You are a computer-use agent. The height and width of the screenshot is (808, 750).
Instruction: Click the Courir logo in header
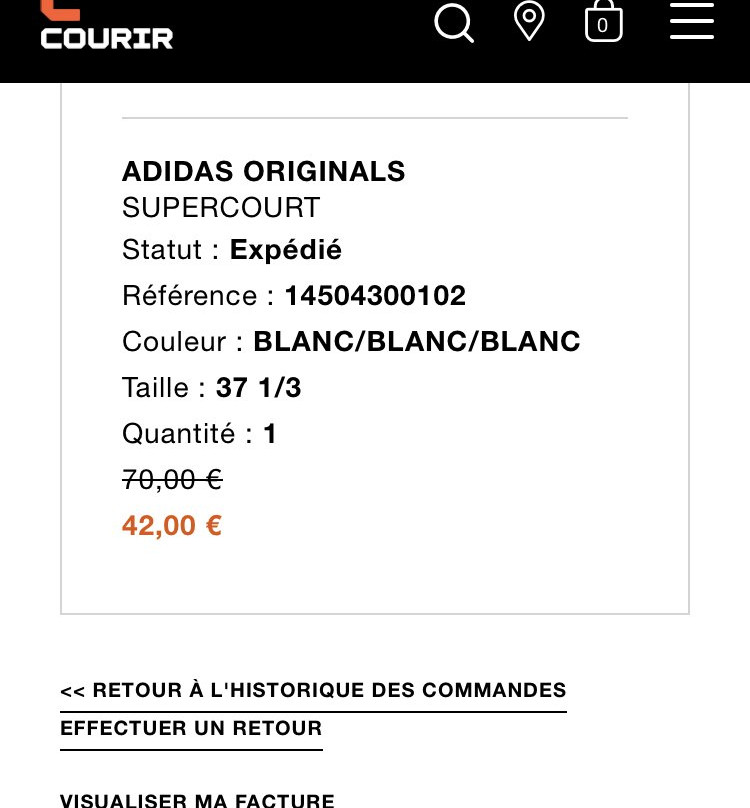pos(106,28)
